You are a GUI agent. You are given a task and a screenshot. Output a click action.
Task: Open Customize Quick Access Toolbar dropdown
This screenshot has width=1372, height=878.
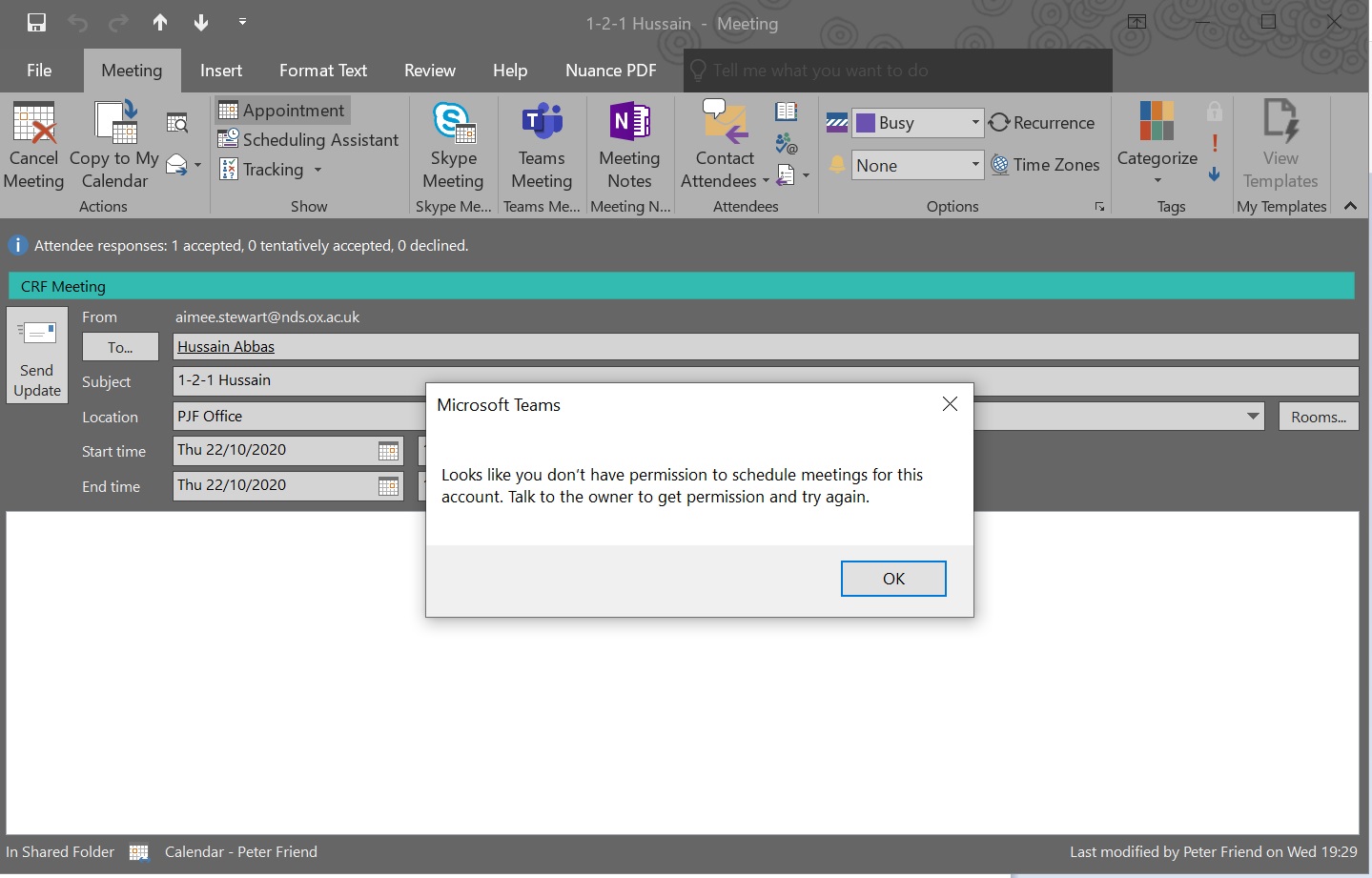click(x=242, y=22)
